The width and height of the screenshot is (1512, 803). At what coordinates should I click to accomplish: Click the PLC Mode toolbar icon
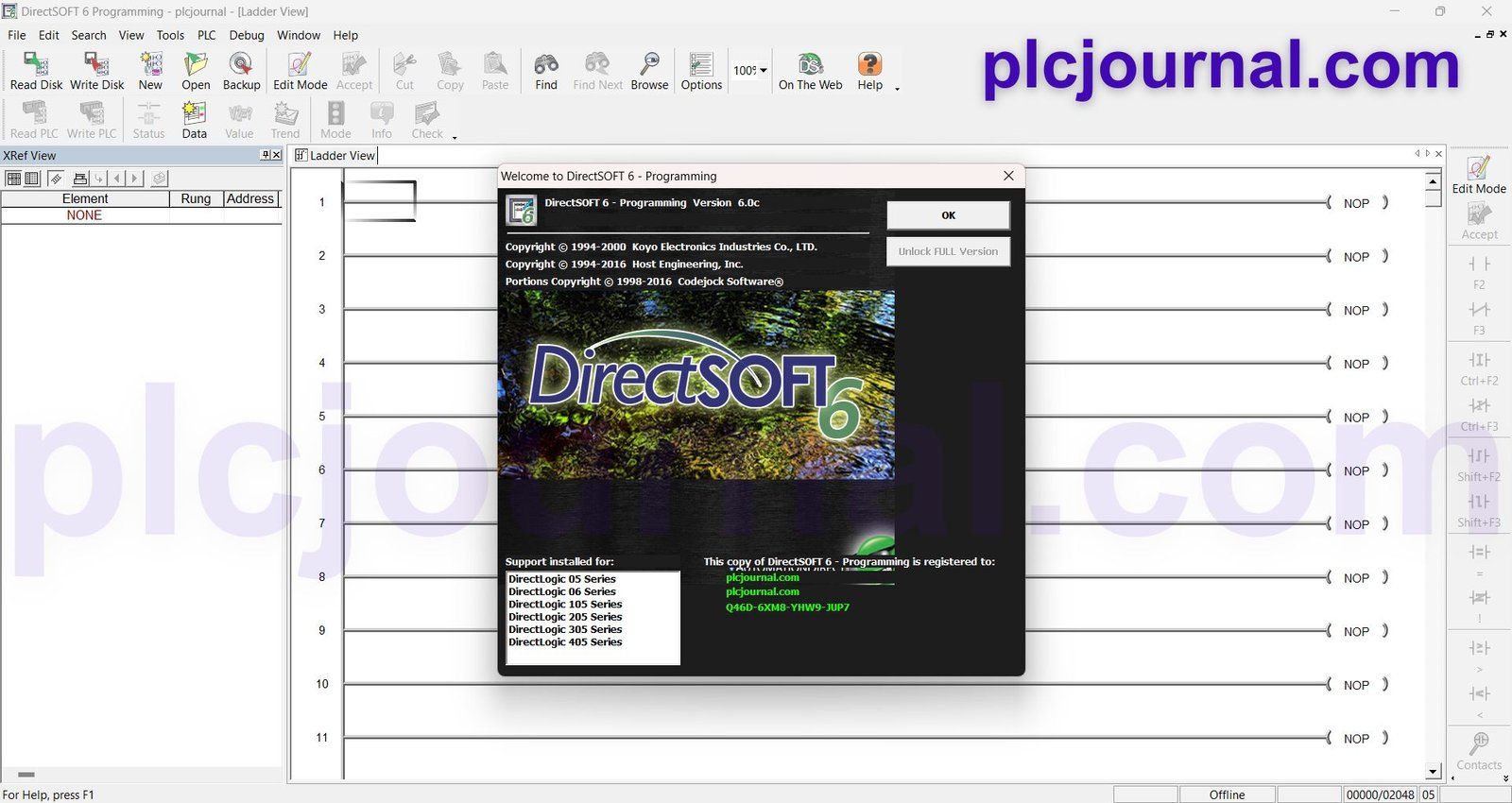(x=335, y=121)
